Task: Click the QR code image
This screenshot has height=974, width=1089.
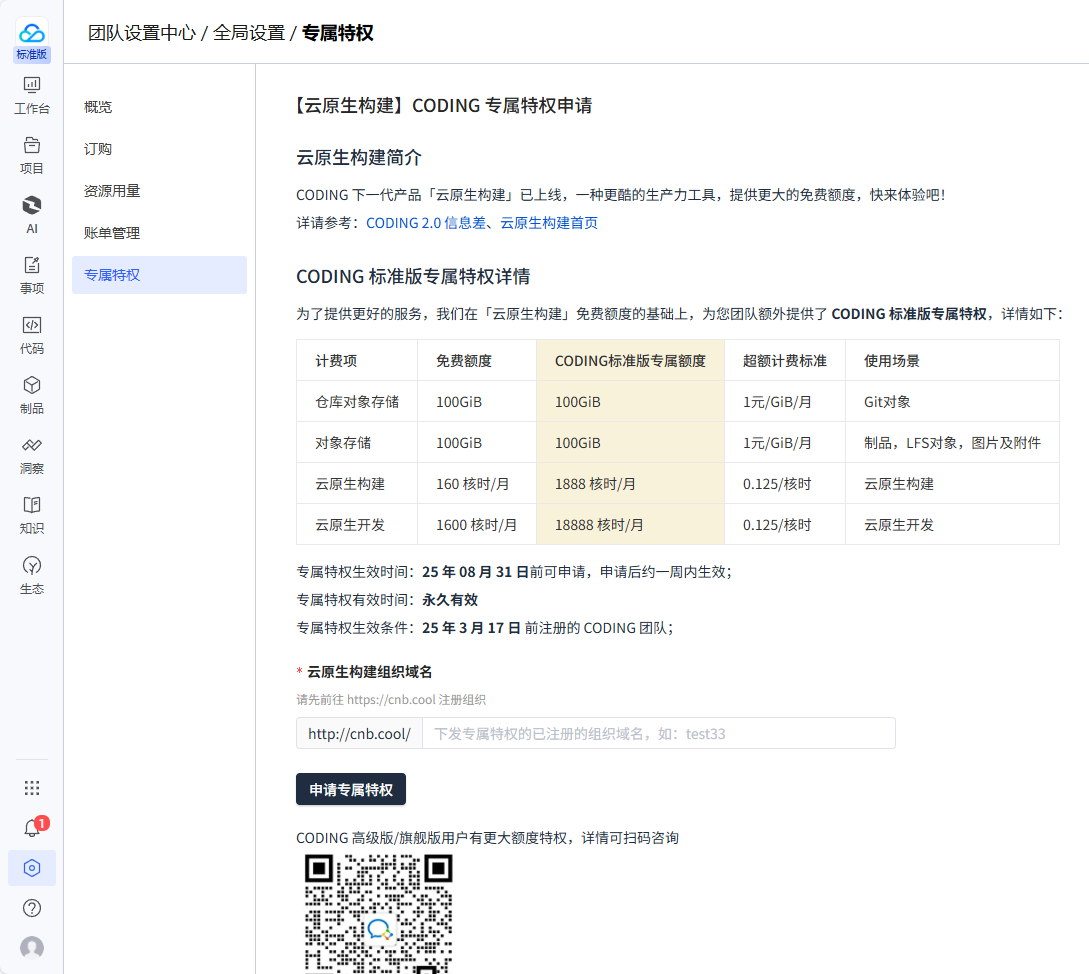Action: click(379, 914)
